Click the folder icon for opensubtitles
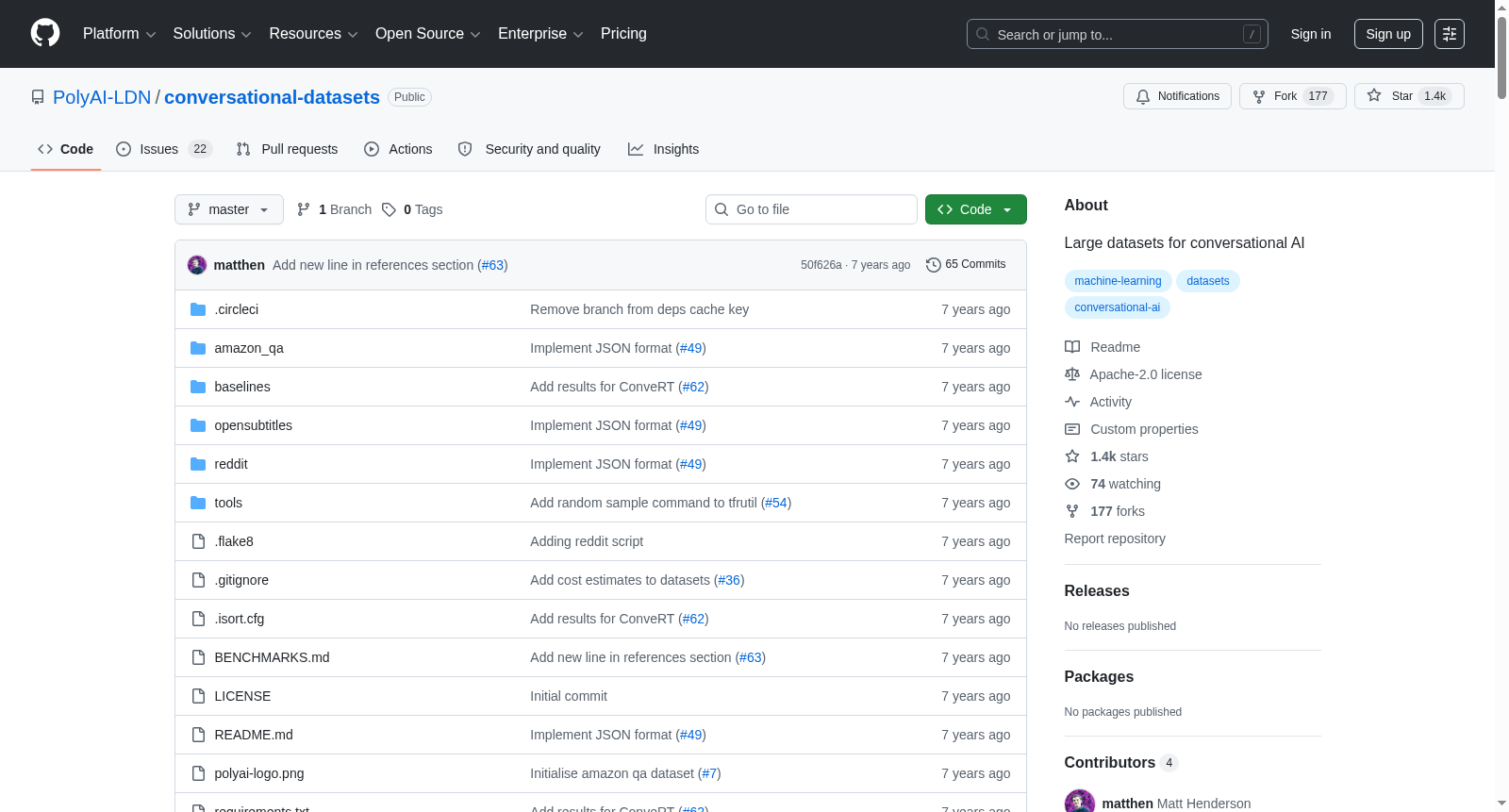This screenshot has width=1509, height=812. [198, 425]
